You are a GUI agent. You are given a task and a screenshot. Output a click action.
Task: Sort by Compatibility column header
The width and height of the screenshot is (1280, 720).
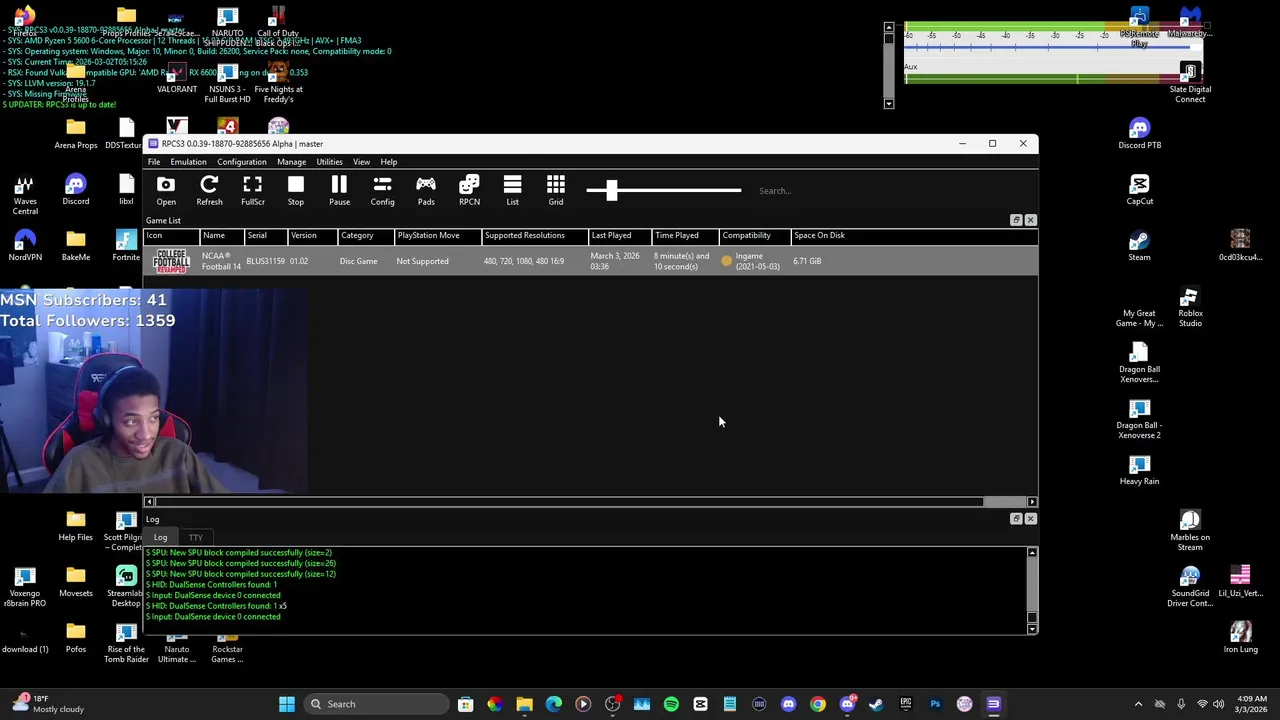[x=753, y=236]
